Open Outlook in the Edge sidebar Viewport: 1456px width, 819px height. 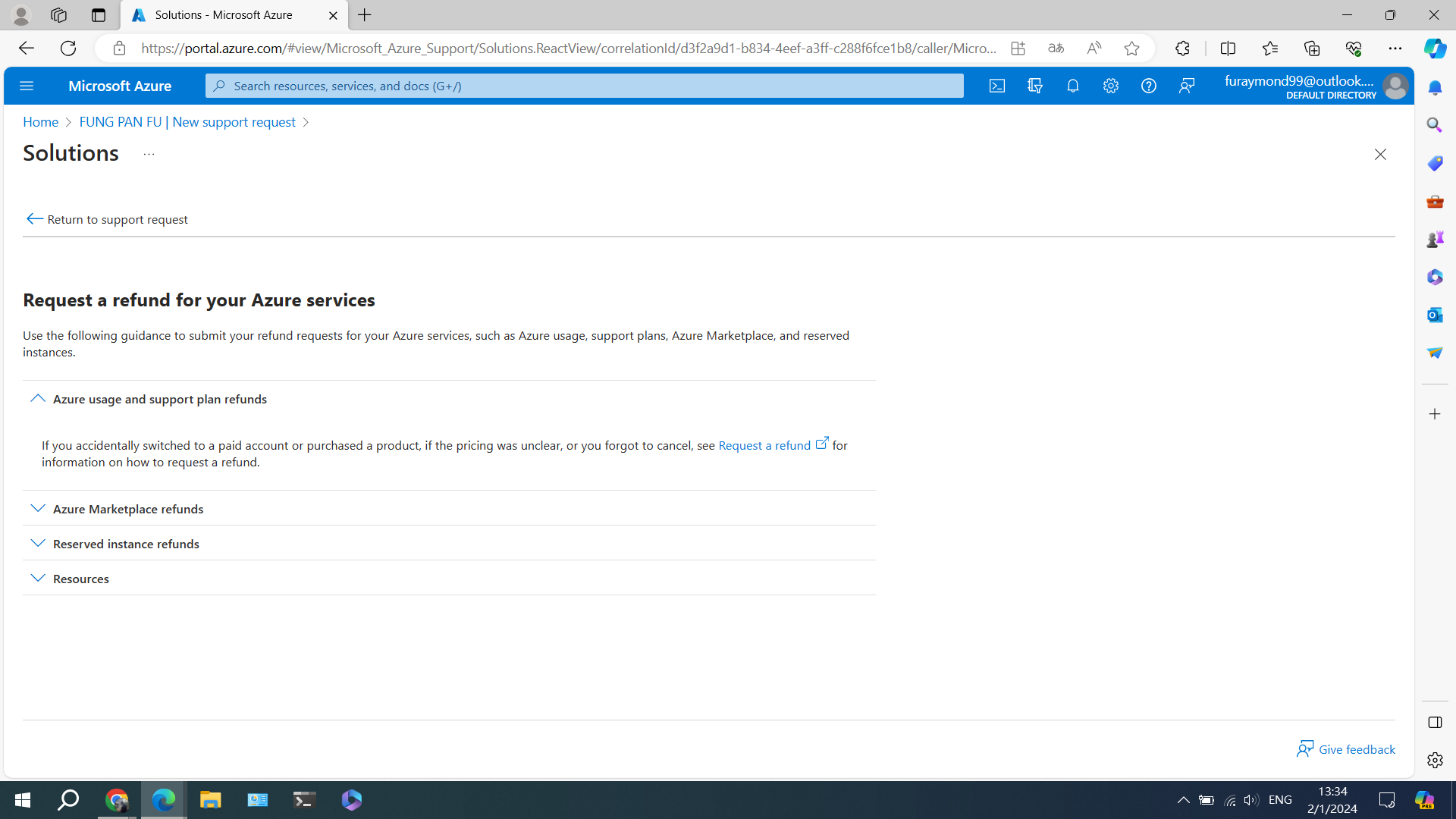[x=1435, y=315]
